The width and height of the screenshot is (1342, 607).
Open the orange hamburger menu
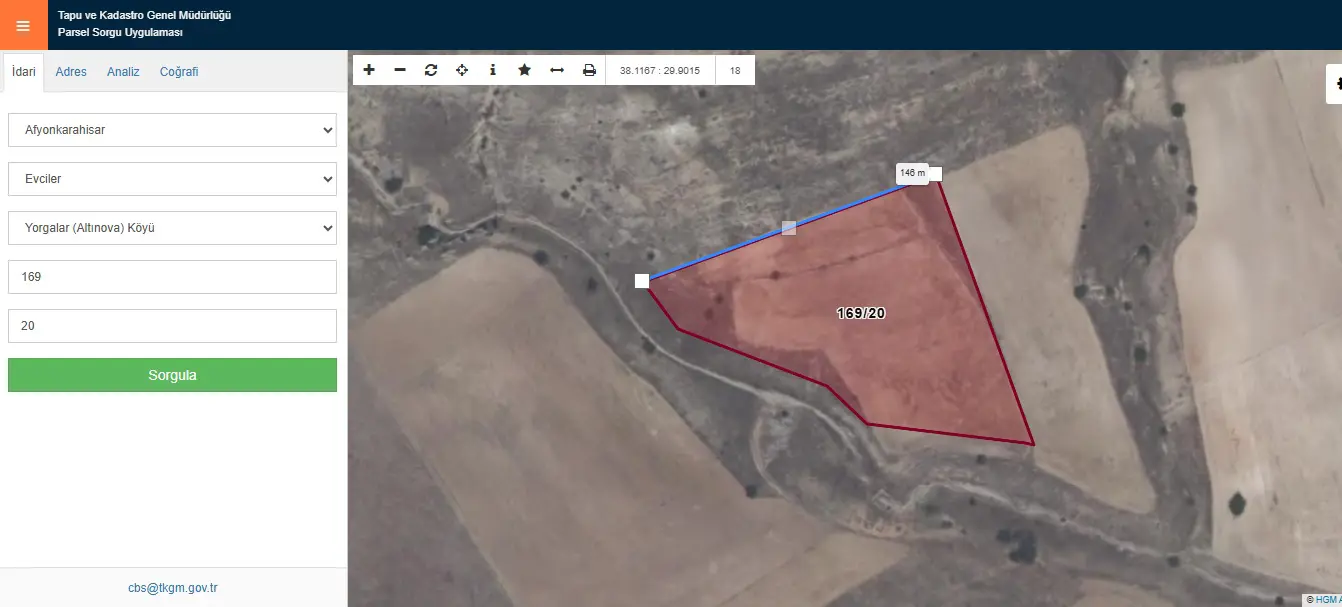pos(23,25)
